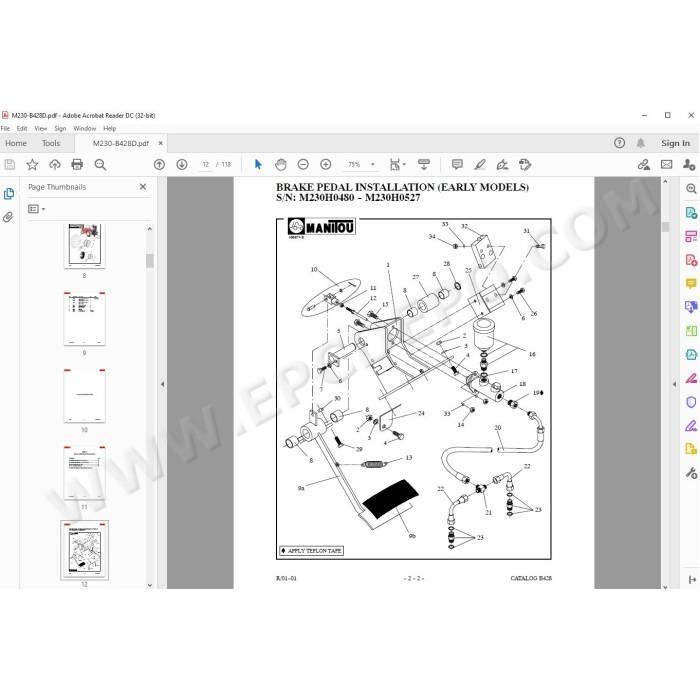Activate the hand pan tool
Viewport: 700px width, 700px height.
(280, 165)
